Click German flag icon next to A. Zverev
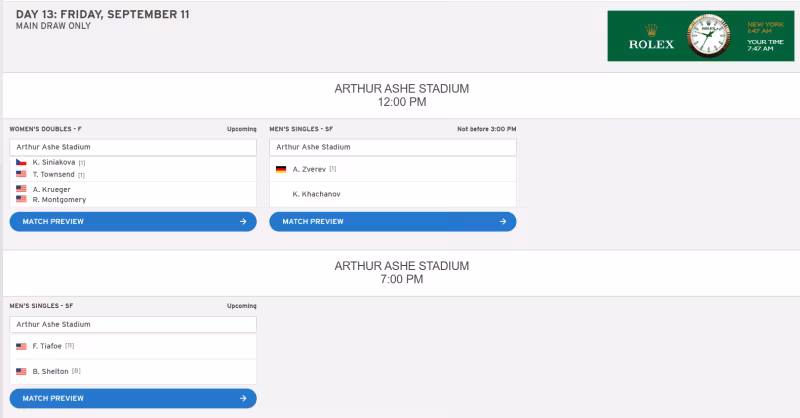The height and width of the screenshot is (418, 800). (281, 169)
